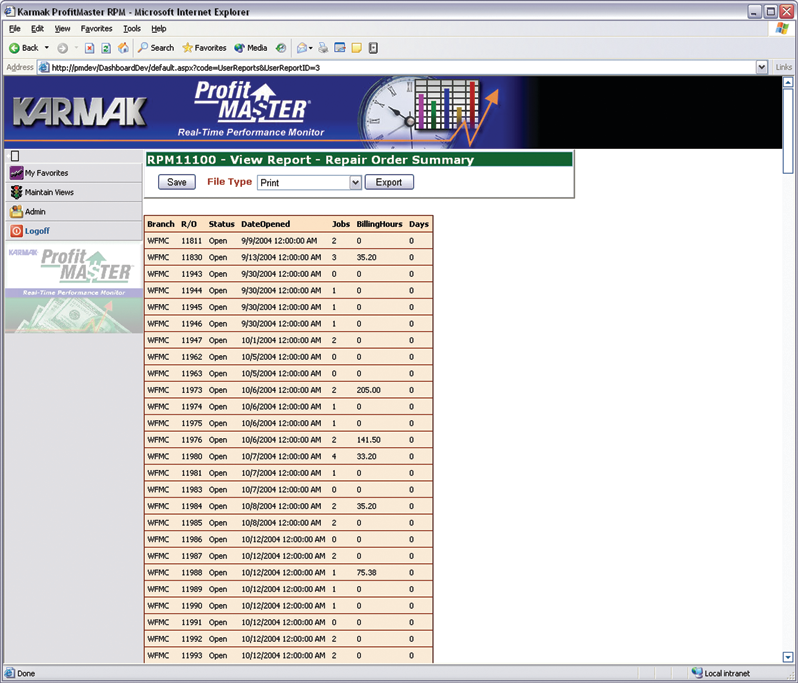The image size is (798, 683).
Task: Click billing hours value 75.38
Action: coord(366,573)
